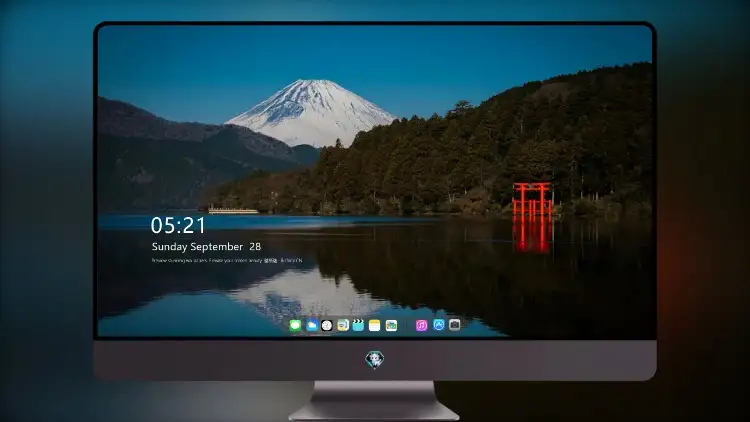Click the 05:21 clock widget

tap(178, 225)
